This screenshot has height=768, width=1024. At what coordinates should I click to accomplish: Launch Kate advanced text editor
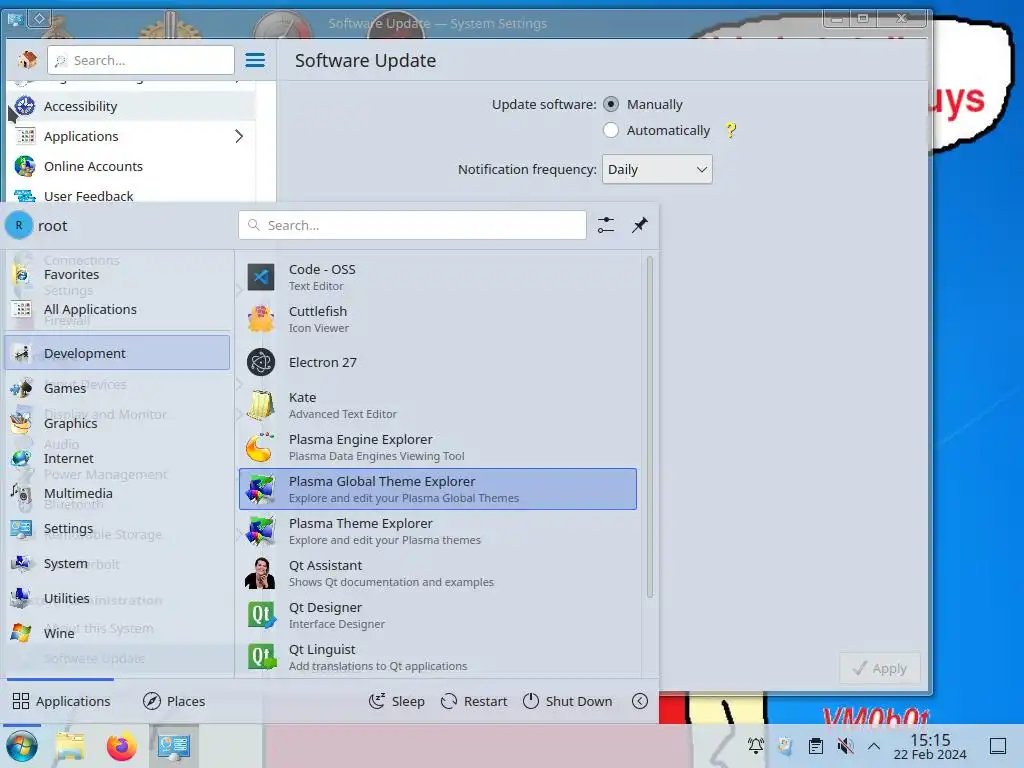(x=438, y=405)
